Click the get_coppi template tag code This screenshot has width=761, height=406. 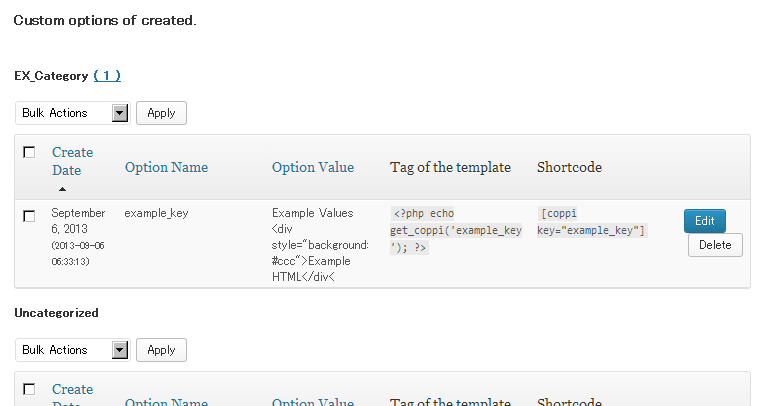(456, 230)
